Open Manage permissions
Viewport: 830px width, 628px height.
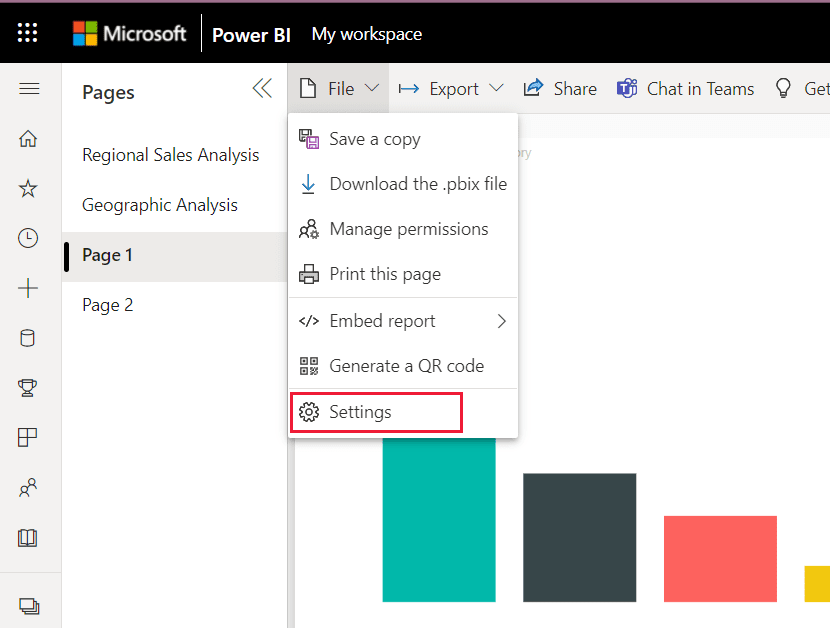coord(403,229)
